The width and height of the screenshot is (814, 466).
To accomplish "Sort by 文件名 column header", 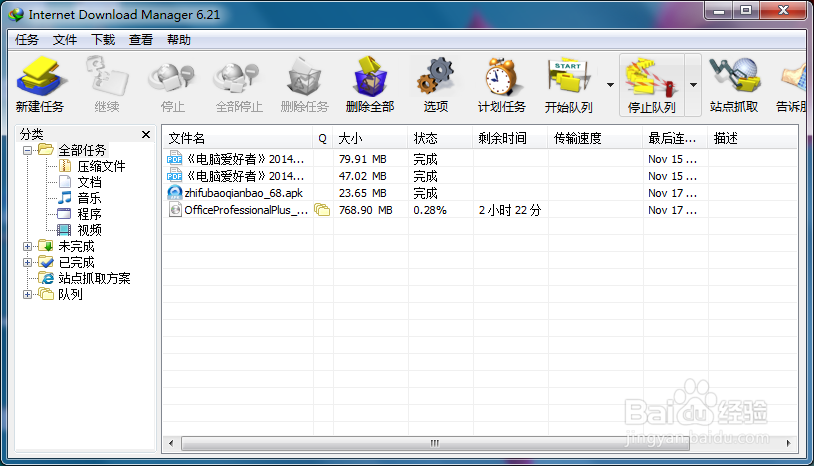I will click(x=238, y=139).
